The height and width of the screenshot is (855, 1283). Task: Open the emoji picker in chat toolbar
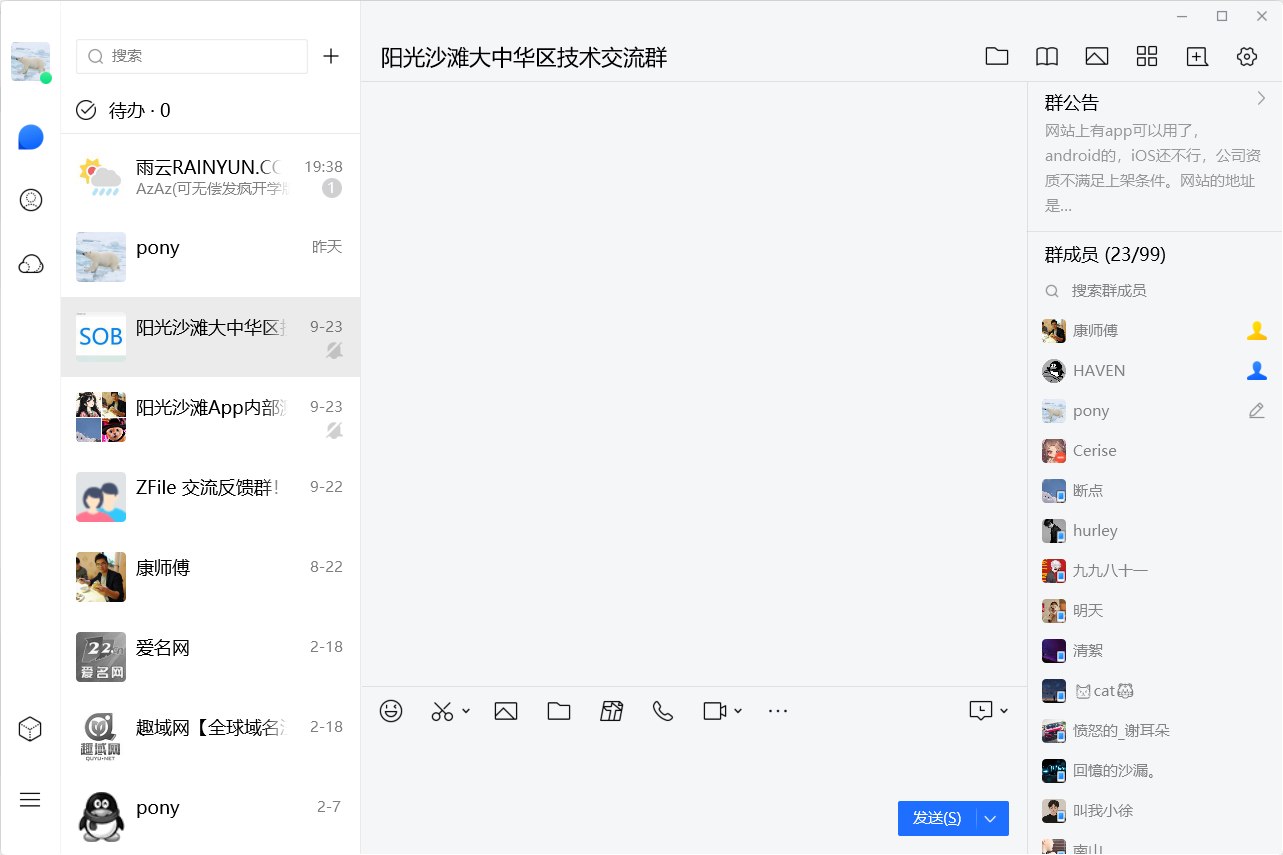391,711
